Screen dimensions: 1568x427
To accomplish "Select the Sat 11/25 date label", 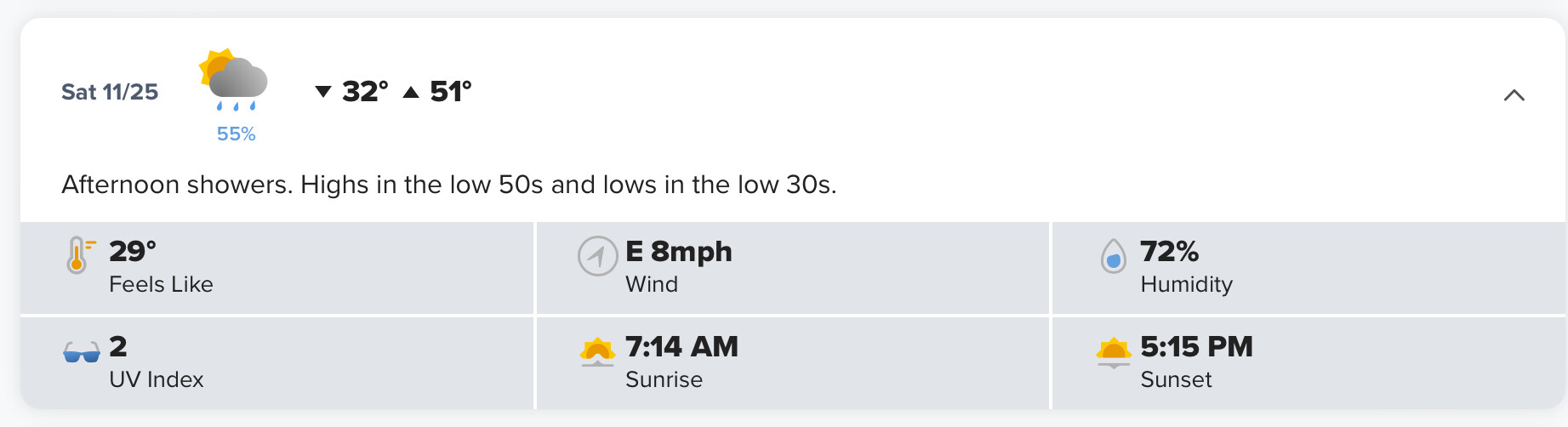I will coord(110,92).
